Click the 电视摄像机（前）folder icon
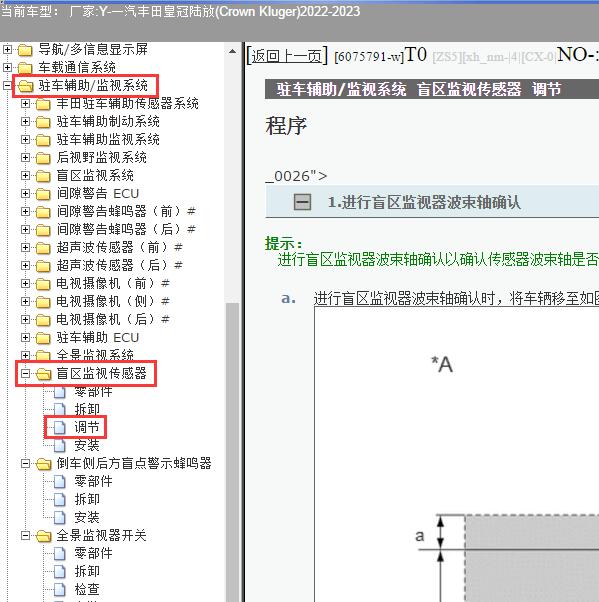 pyautogui.click(x=43, y=284)
